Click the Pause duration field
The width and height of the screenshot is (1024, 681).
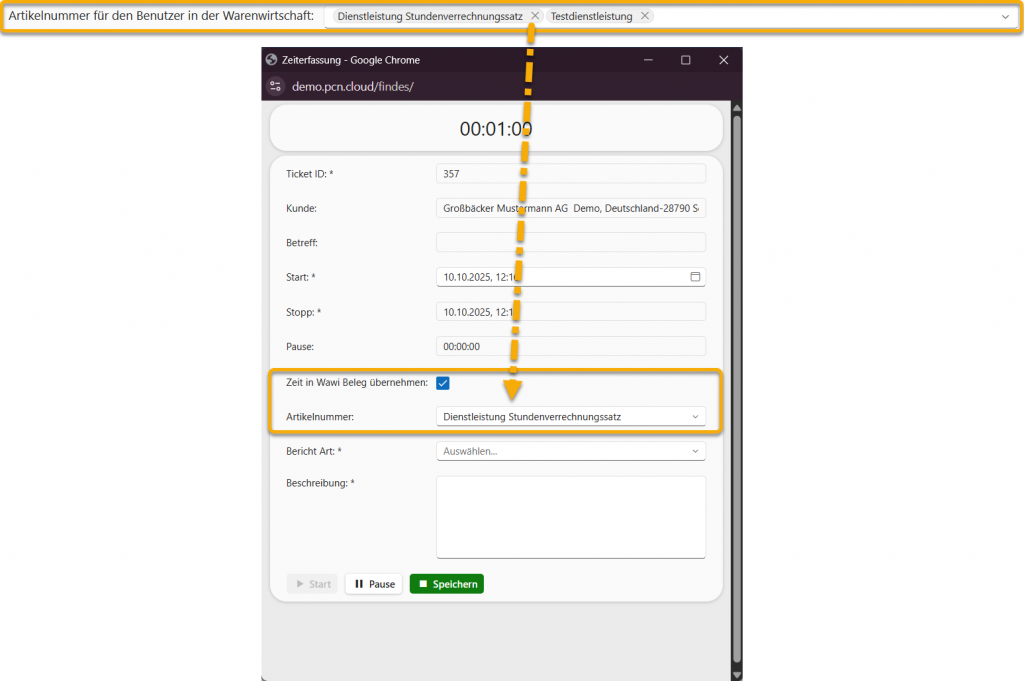click(x=571, y=346)
